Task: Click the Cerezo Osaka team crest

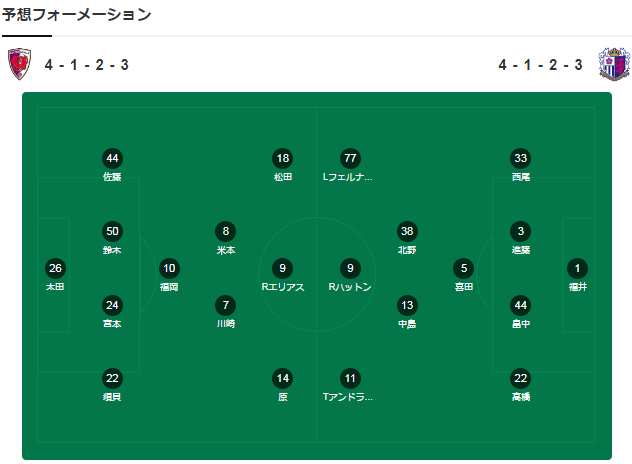Action: [612, 65]
